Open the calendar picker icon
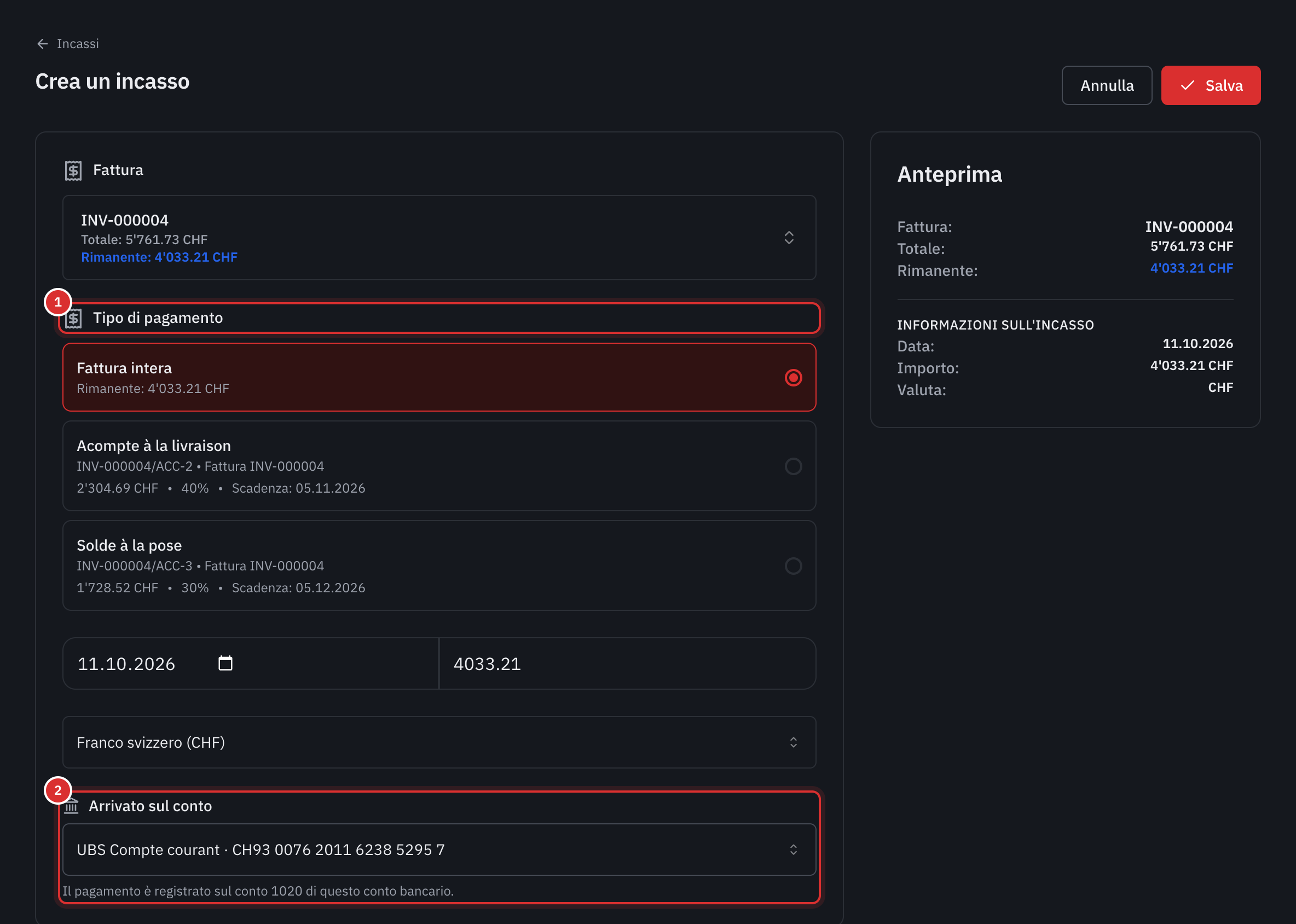This screenshot has height=924, width=1296. point(225,663)
